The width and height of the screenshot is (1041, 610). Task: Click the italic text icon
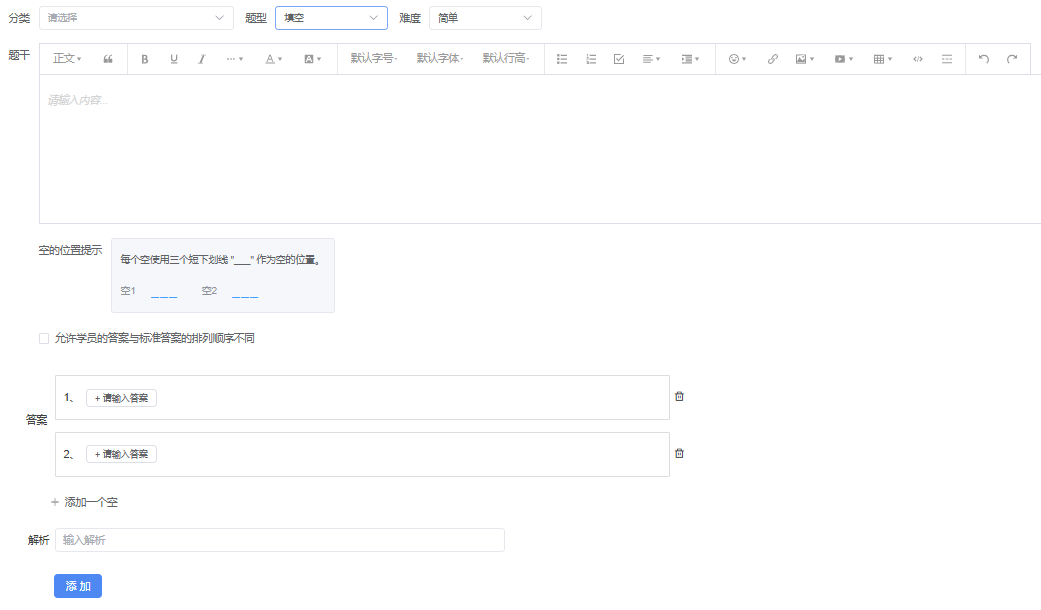pyautogui.click(x=201, y=59)
